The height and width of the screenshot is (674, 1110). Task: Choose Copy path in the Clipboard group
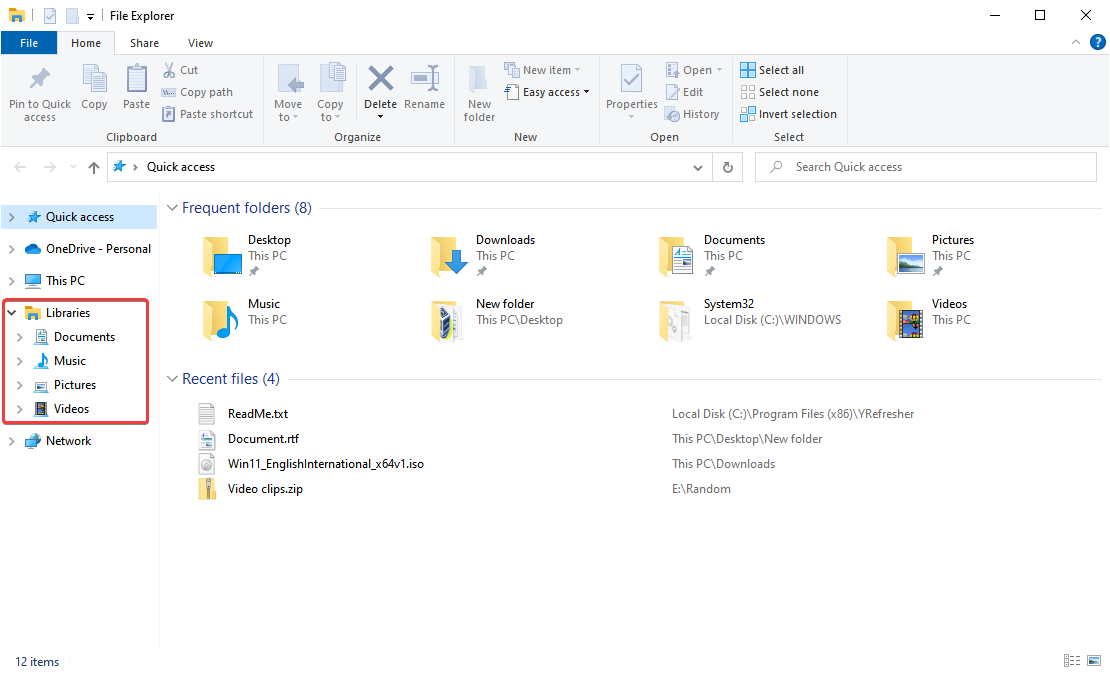pyautogui.click(x=197, y=92)
